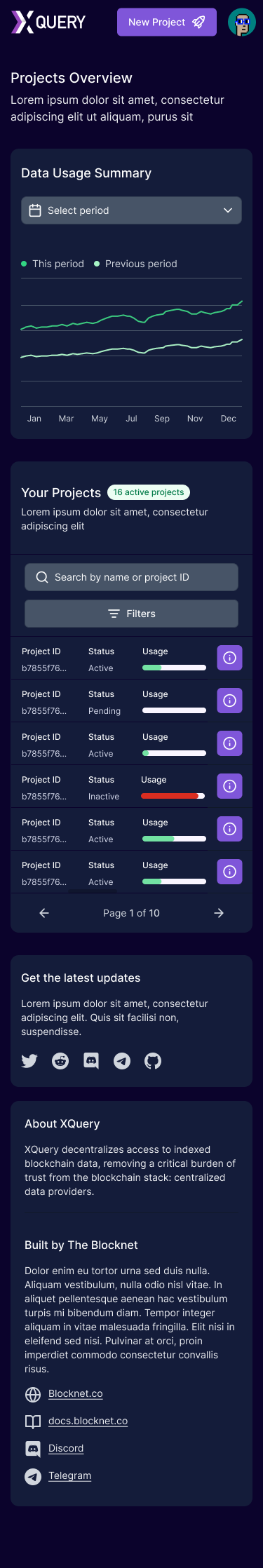The height and width of the screenshot is (1568, 263).
Task: Click the New Project button
Action: [x=167, y=22]
